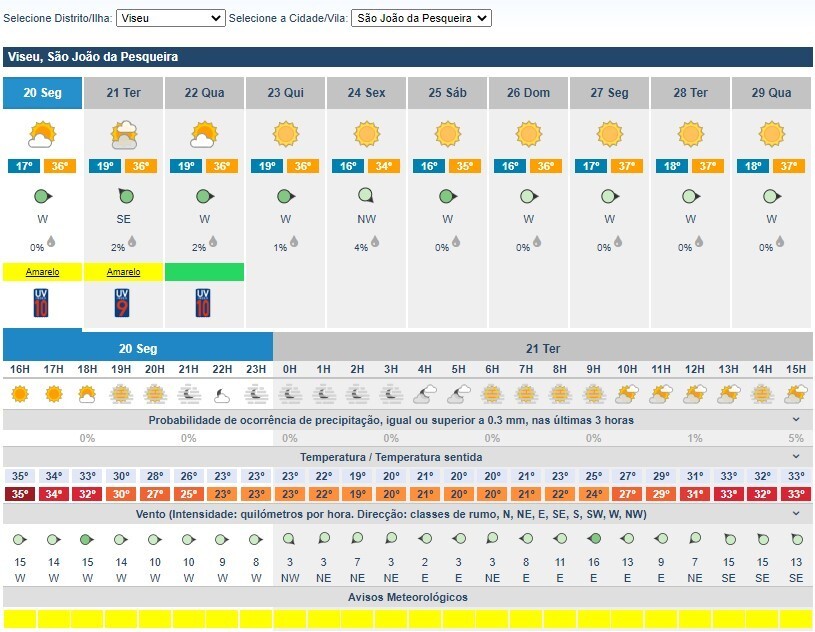The width and height of the screenshot is (815, 632).
Task: Click the UV 9 icon under 21 Ter
Action: 123,303
